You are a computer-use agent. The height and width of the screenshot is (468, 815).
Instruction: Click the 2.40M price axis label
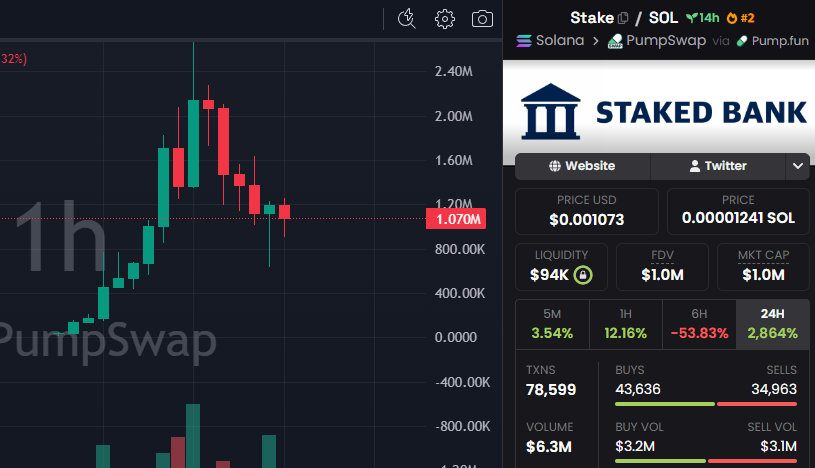tap(454, 71)
